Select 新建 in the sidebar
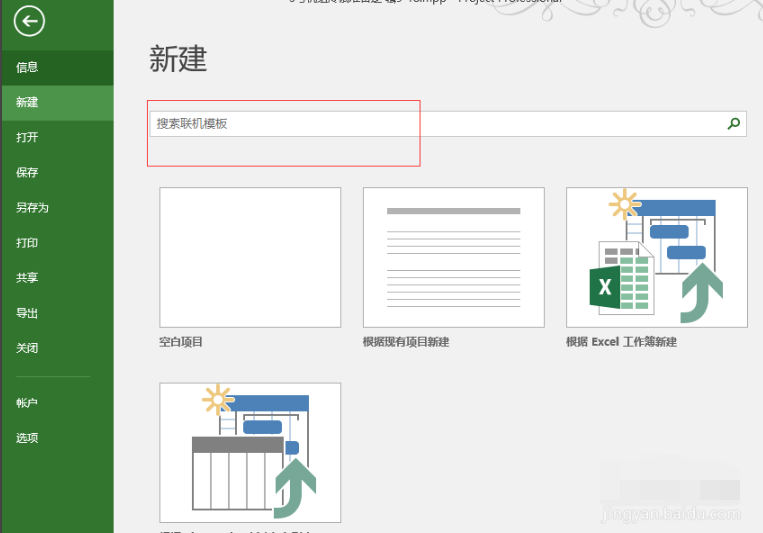The width and height of the screenshot is (763, 533). [x=27, y=102]
